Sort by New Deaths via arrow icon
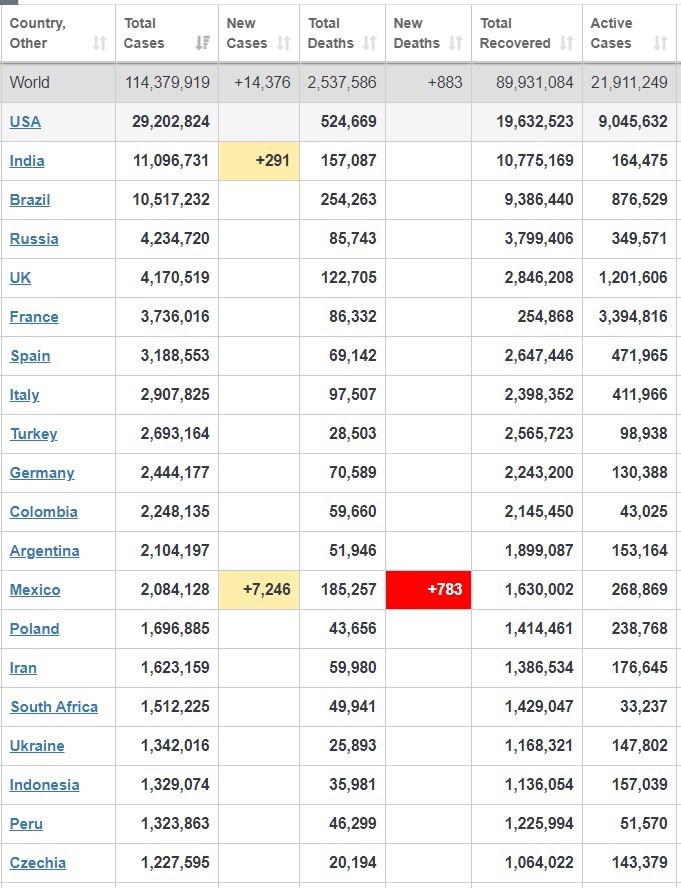The width and height of the screenshot is (681, 888). [456, 43]
